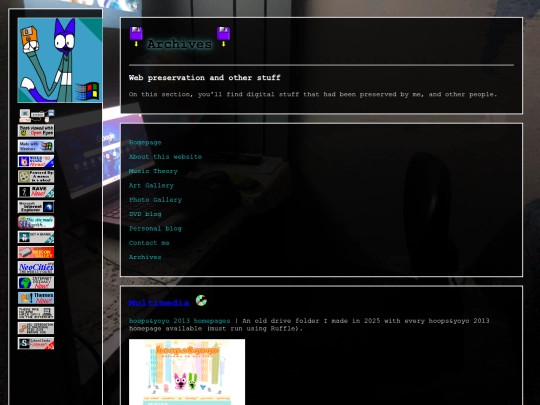Screen dimensions: 540x405
Task: Visit the Art Gallery link
Action: 151,186
